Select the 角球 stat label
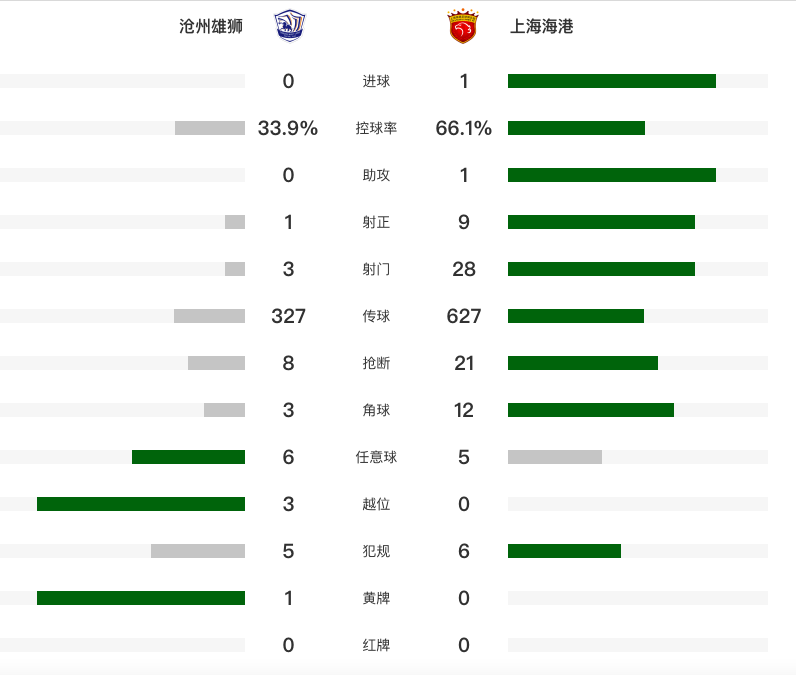796x675 pixels. [376, 410]
